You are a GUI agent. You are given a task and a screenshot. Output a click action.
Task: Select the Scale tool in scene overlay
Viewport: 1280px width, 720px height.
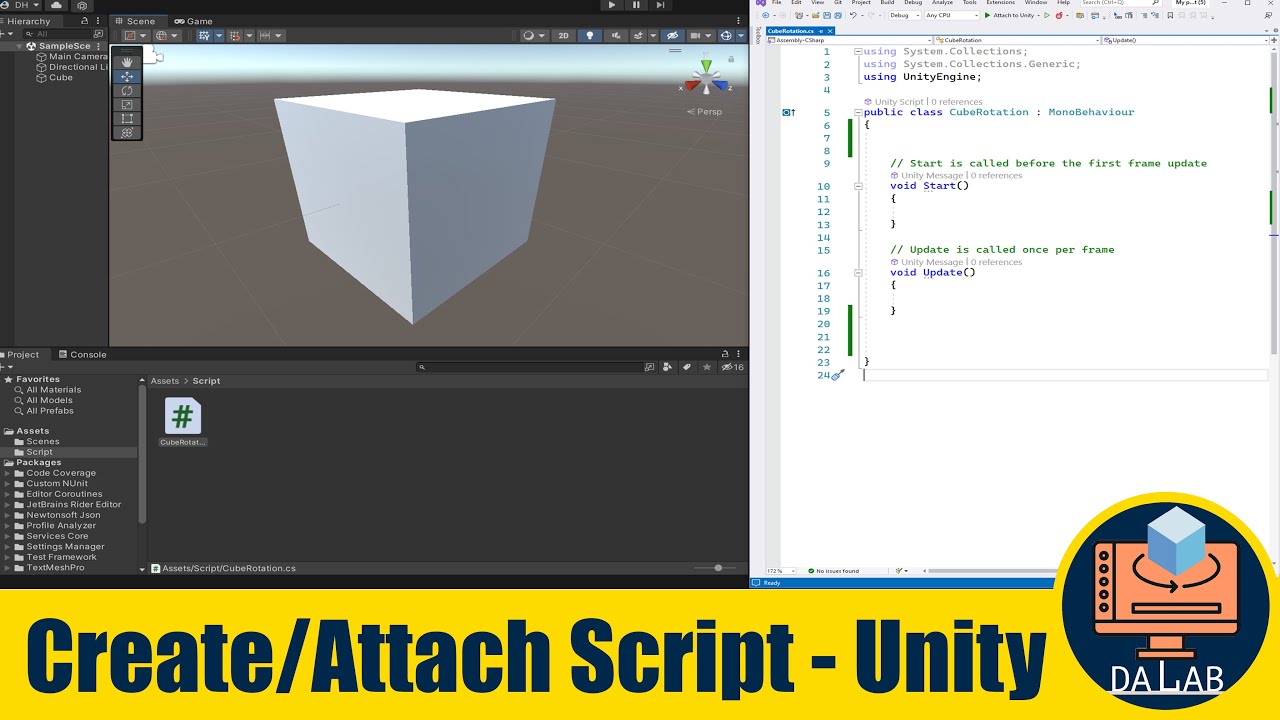(x=127, y=104)
